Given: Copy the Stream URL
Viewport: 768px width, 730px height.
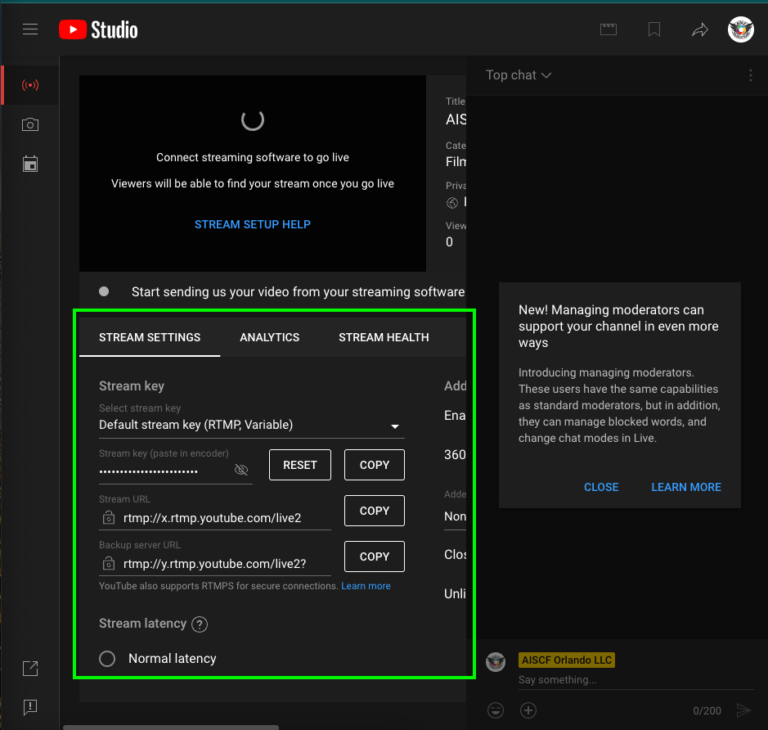Looking at the screenshot, I should (x=374, y=511).
